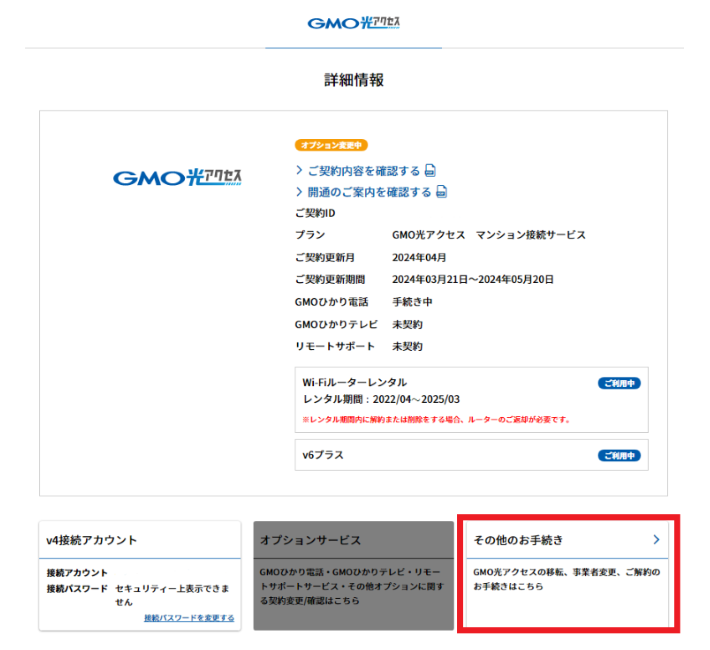Click the ご利用中 badge on the v6プラス row
This screenshot has height=650, width=710.
619,455
